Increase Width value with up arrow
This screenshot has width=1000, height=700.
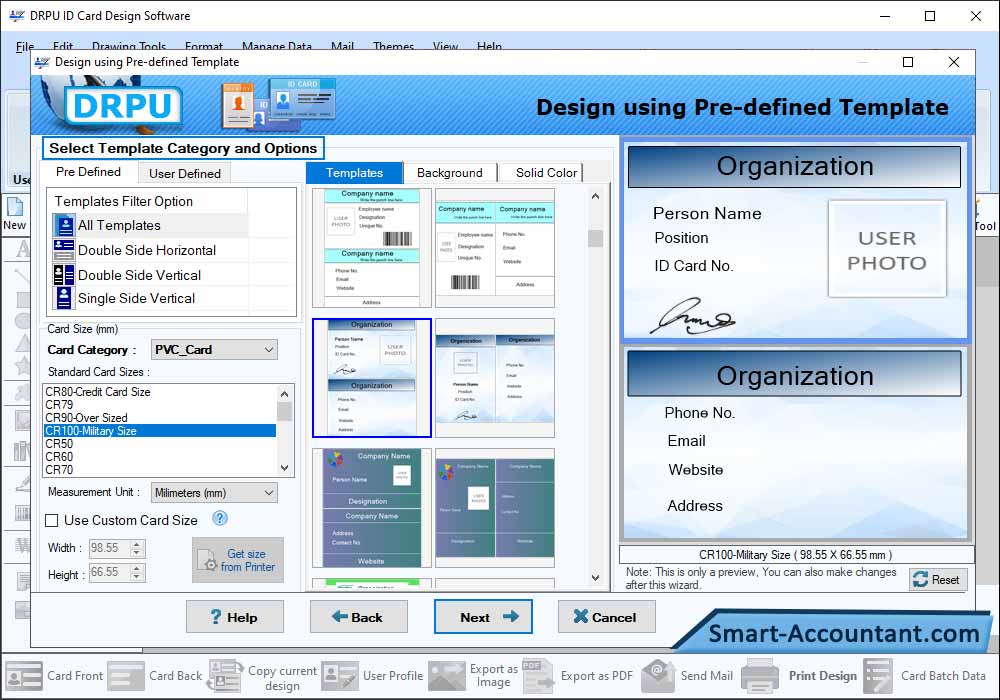click(x=137, y=544)
